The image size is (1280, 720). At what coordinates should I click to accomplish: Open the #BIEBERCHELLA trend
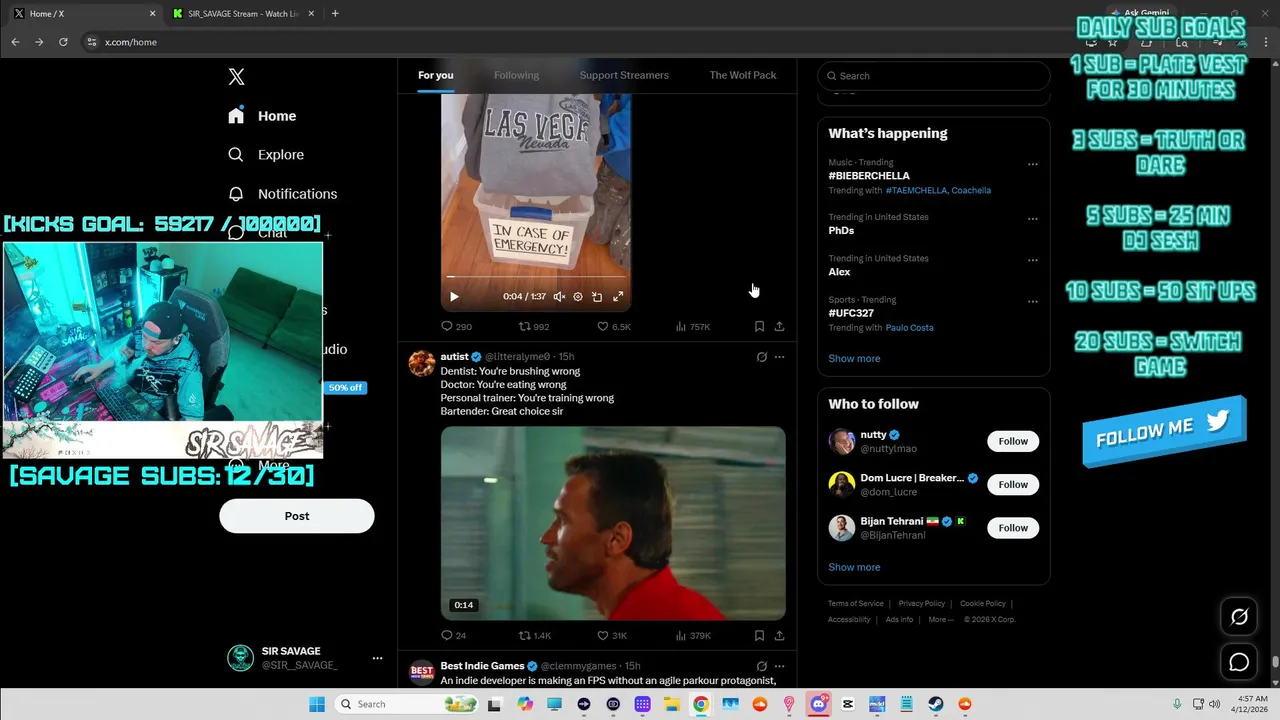(x=869, y=176)
